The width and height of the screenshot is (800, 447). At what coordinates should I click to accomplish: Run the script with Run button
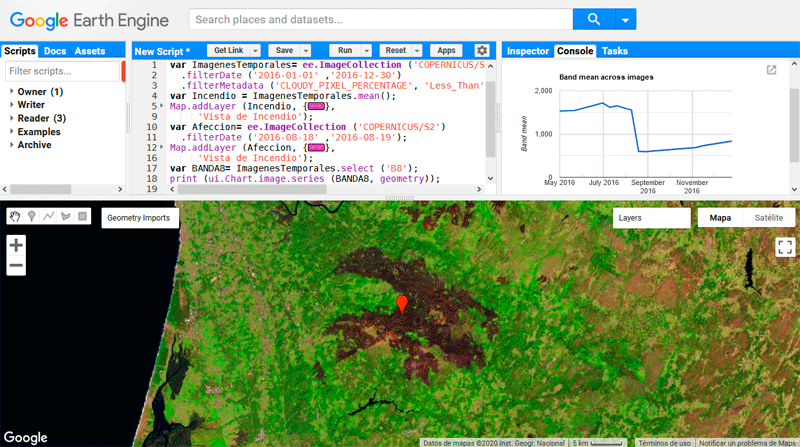pyautogui.click(x=345, y=51)
